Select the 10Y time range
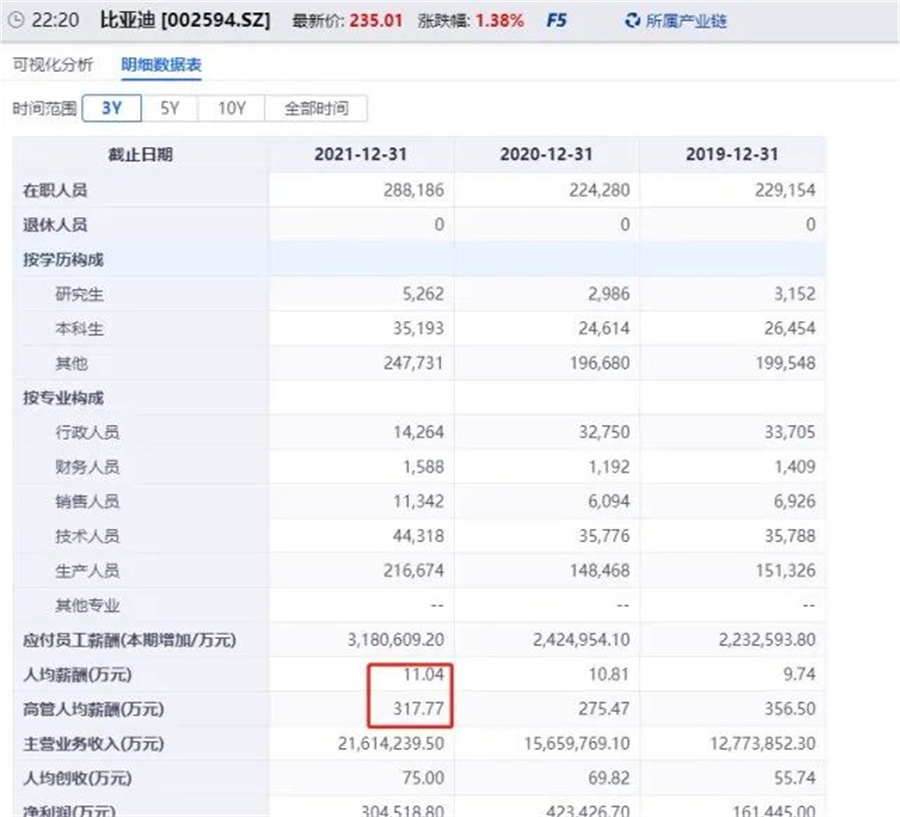This screenshot has height=817, width=900. tap(231, 108)
